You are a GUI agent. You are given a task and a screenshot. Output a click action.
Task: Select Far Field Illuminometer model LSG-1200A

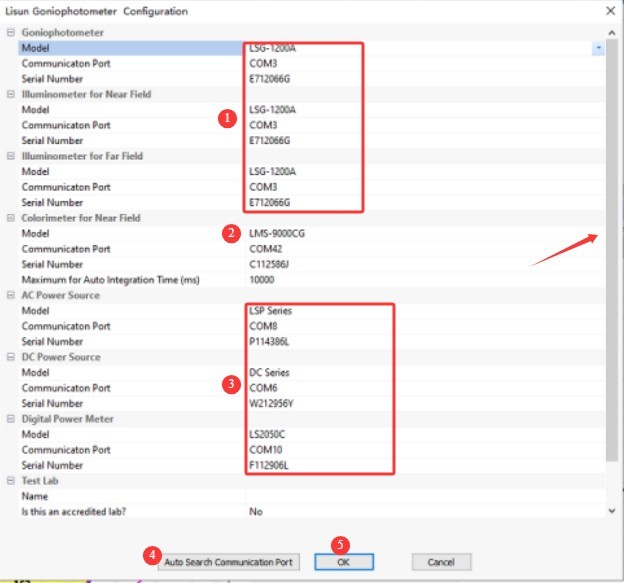273,172
